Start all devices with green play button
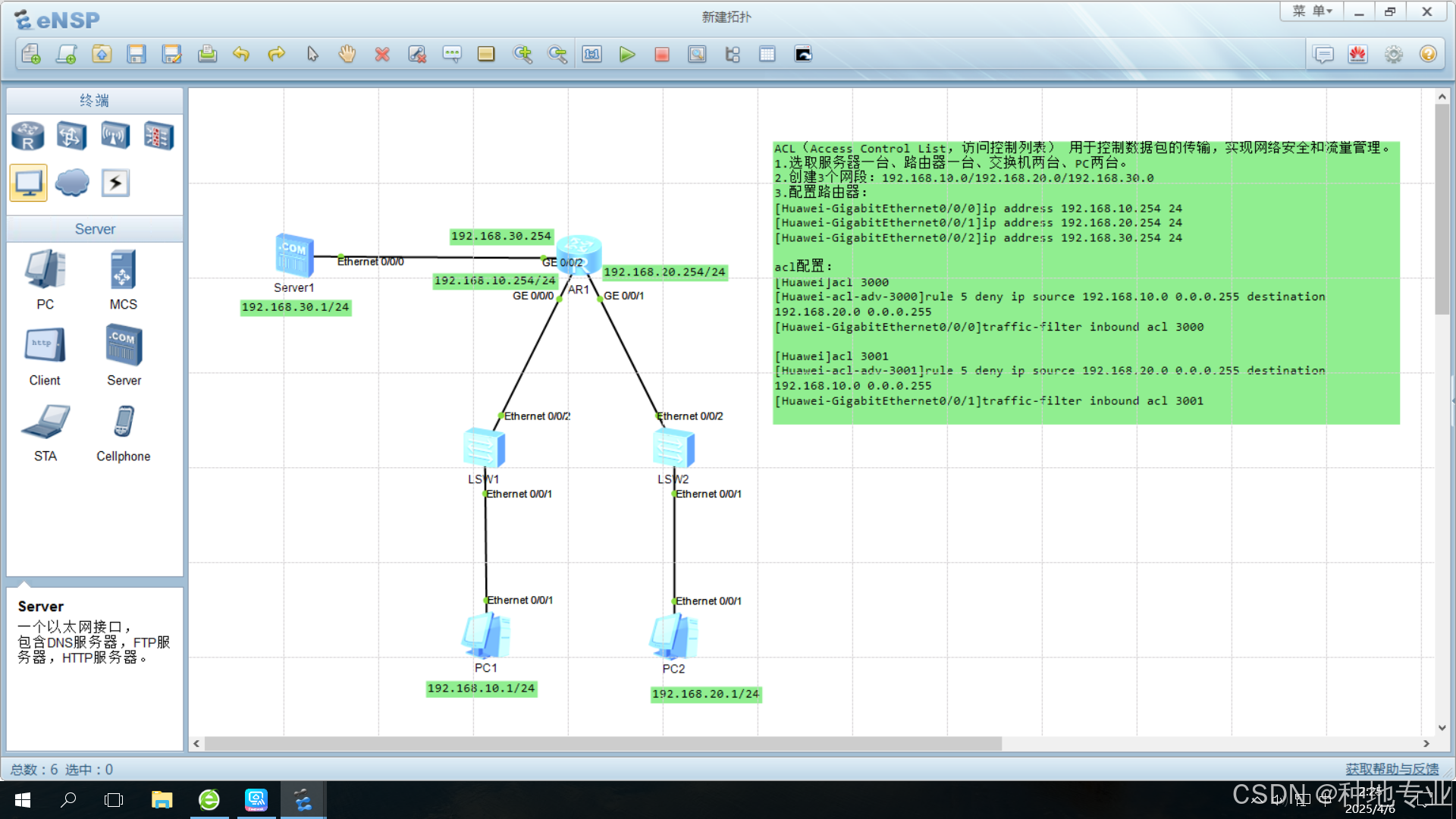 coord(626,55)
